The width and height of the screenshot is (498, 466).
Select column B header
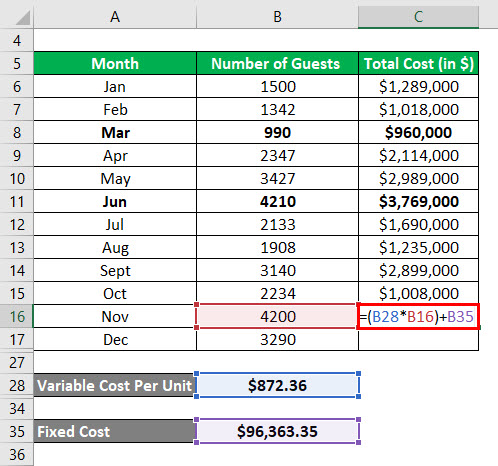277,16
